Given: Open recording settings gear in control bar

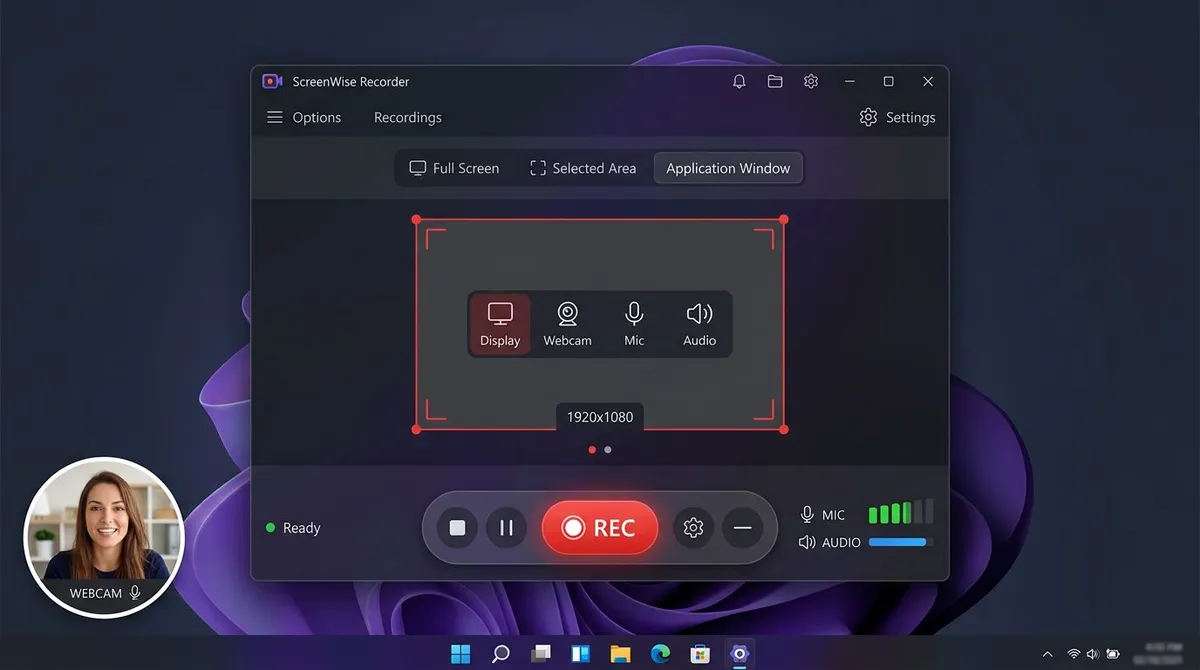Looking at the screenshot, I should coord(693,528).
